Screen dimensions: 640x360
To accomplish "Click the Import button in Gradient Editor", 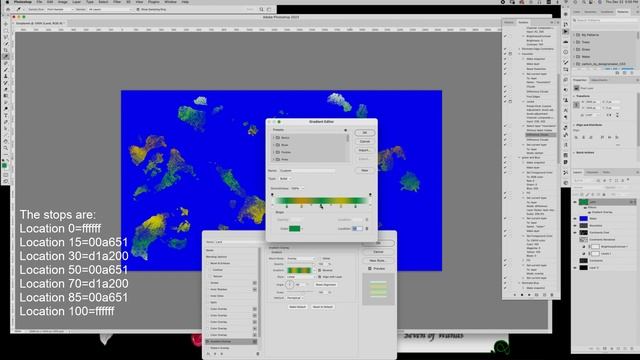I will pyautogui.click(x=364, y=150).
